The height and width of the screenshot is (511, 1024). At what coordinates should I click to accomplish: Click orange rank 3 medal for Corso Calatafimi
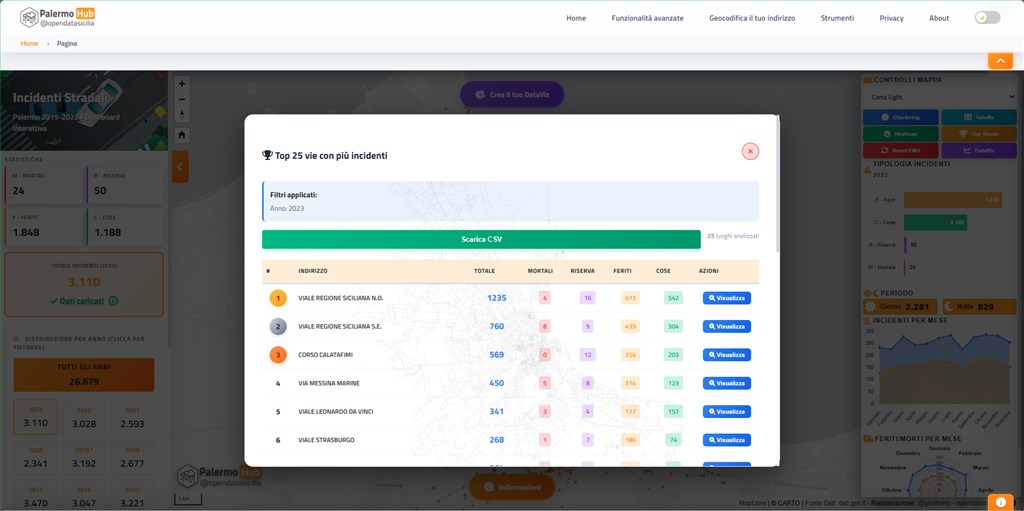click(278, 355)
